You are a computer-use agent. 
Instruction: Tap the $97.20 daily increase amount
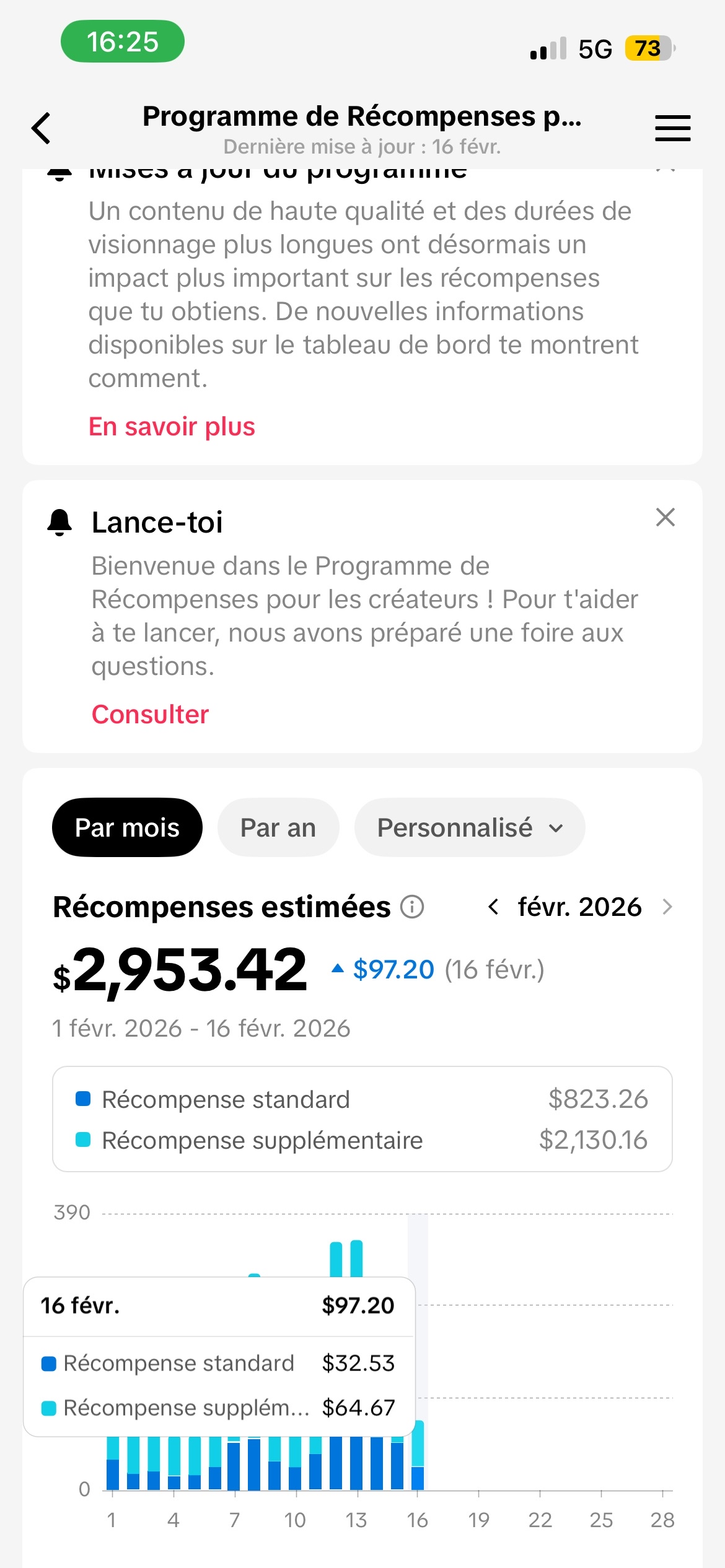click(393, 969)
